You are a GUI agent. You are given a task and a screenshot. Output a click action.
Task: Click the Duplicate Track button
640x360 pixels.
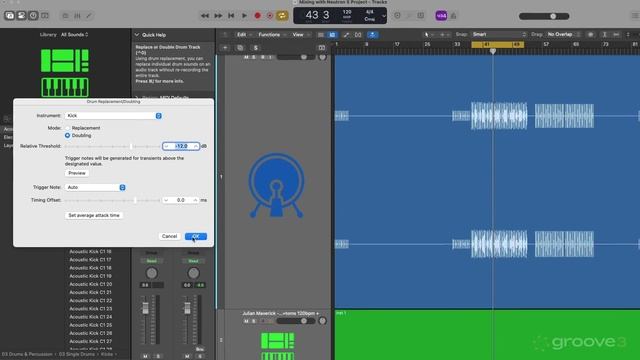pyautogui.click(x=240, y=48)
